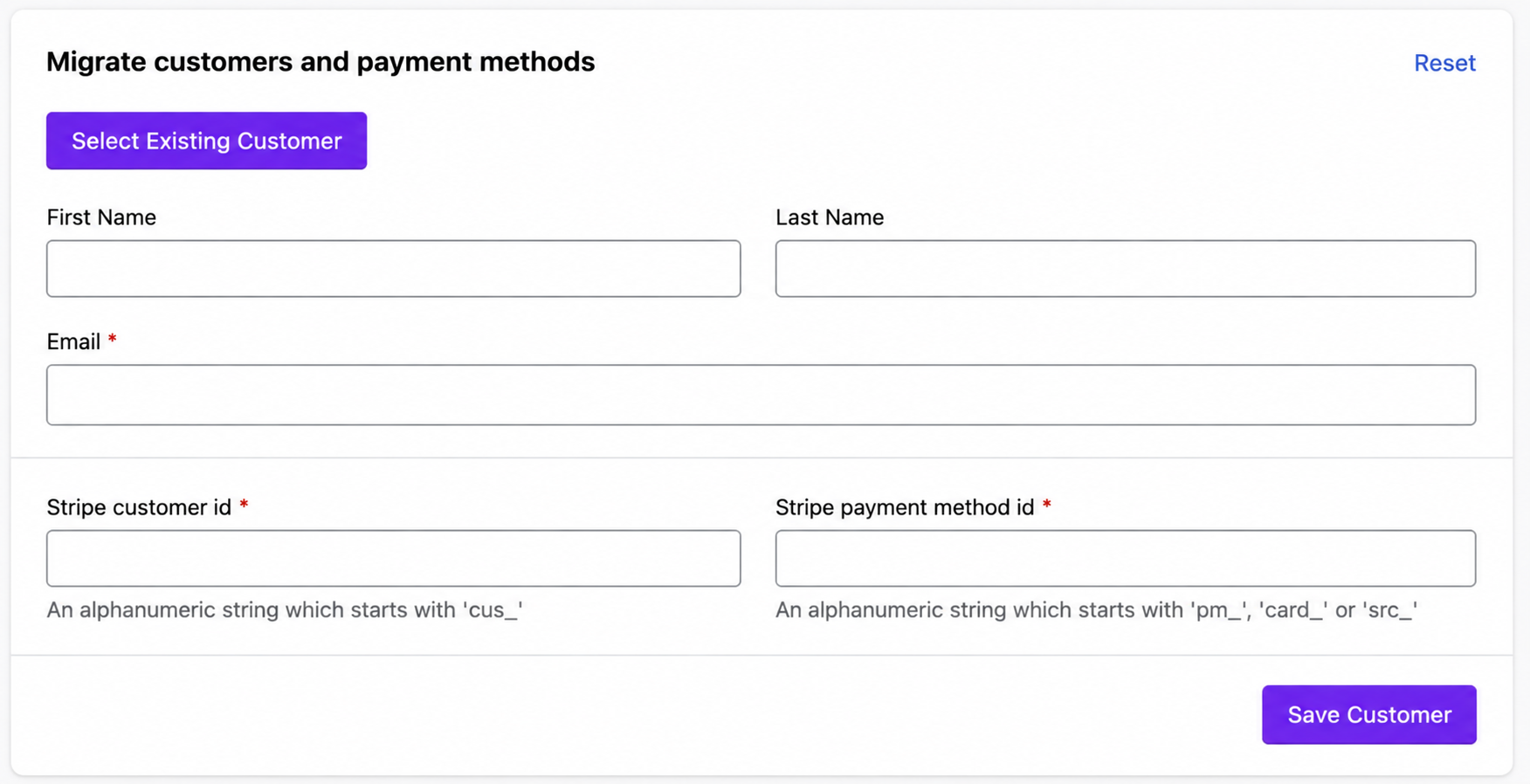Click into the Last Name field
The height and width of the screenshot is (784, 1530).
(x=1126, y=269)
